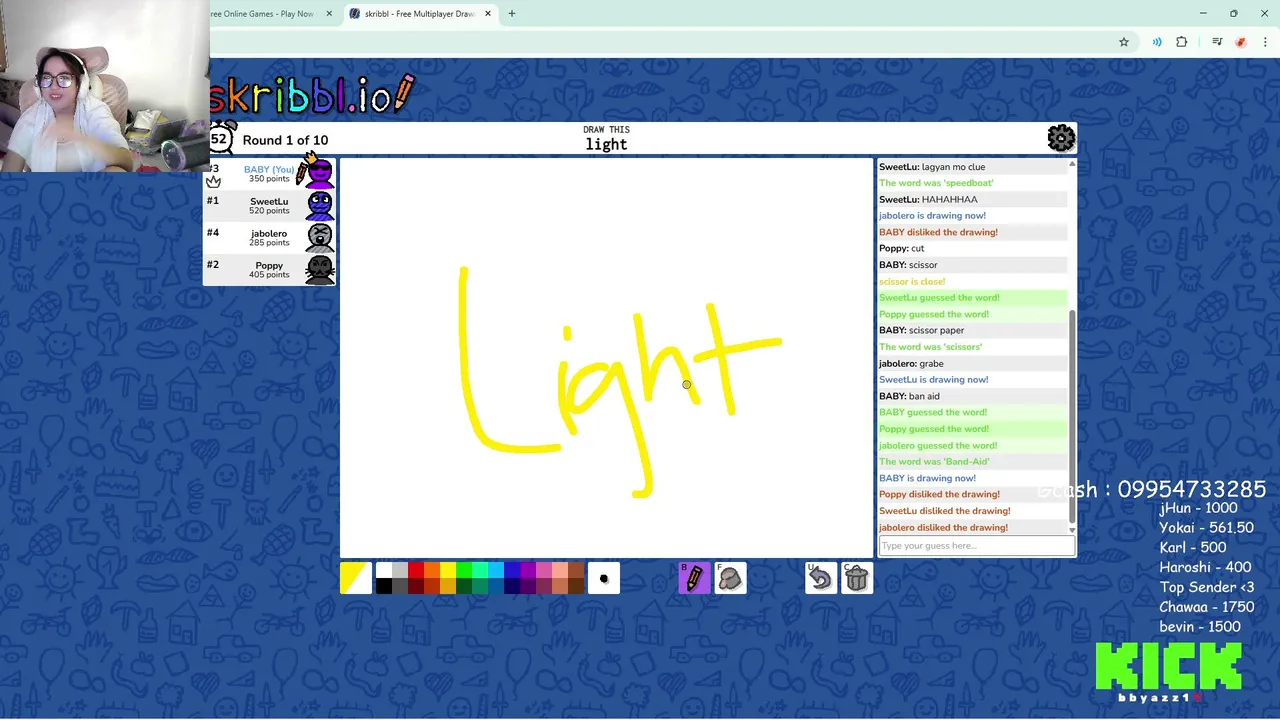Viewport: 1280px width, 720px height.
Task: Pick the white color swatch
Action: pos(384,570)
